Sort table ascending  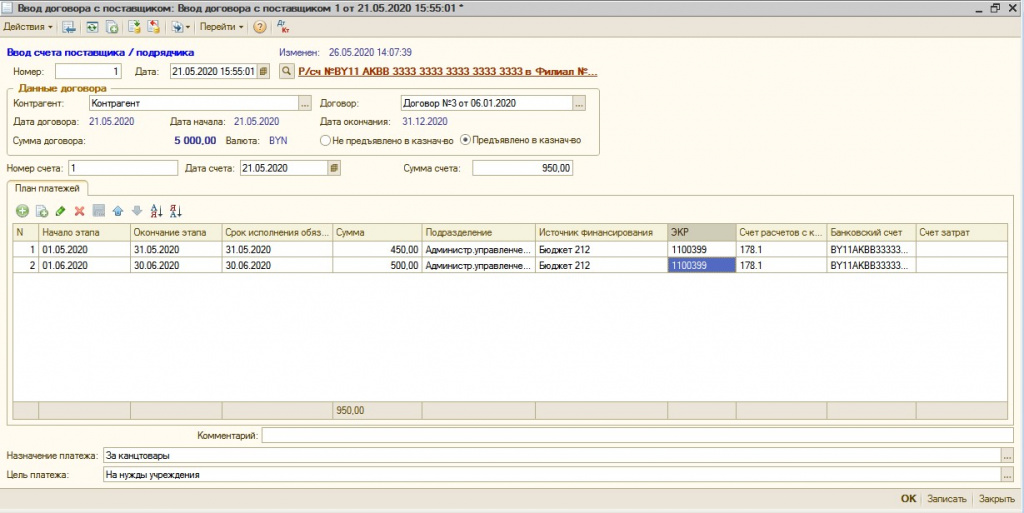156,211
